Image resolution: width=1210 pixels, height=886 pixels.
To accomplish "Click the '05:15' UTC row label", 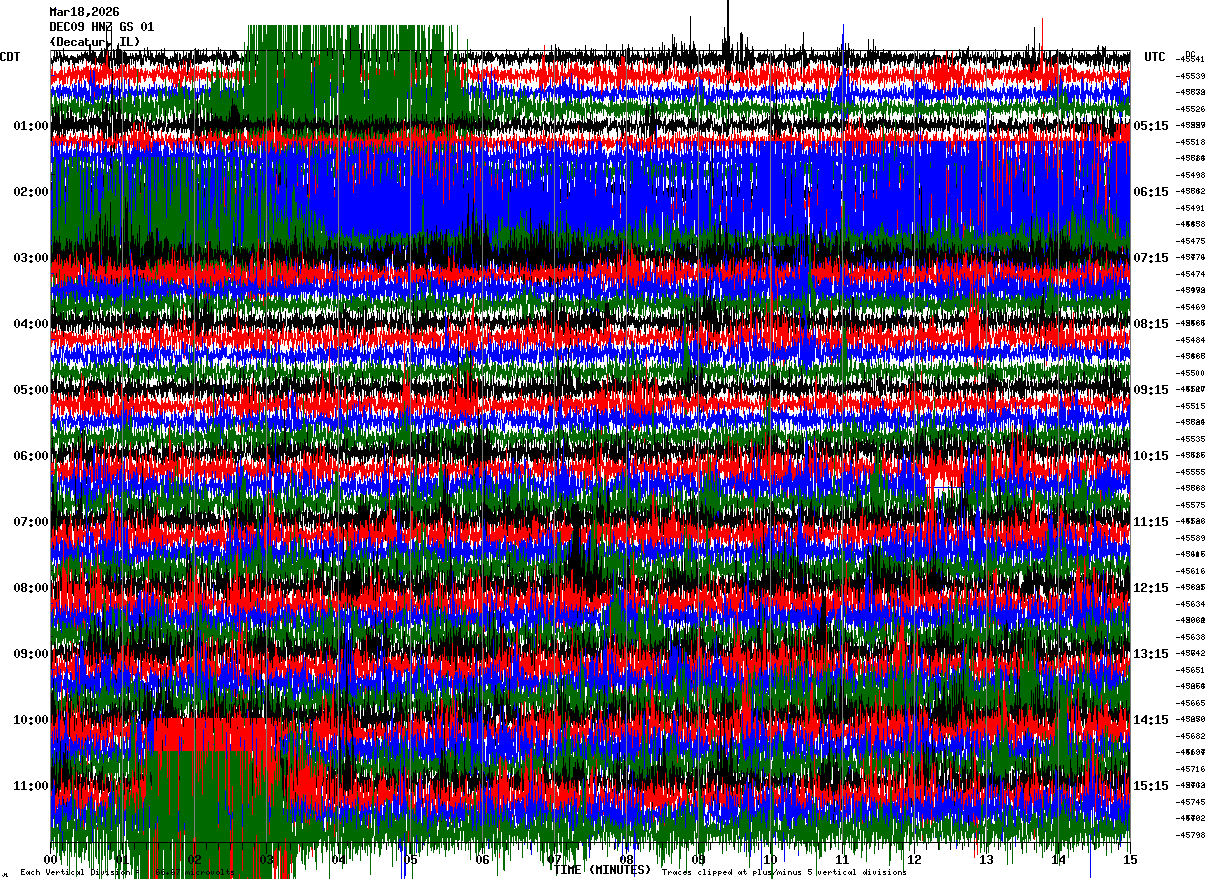I will pos(1151,126).
